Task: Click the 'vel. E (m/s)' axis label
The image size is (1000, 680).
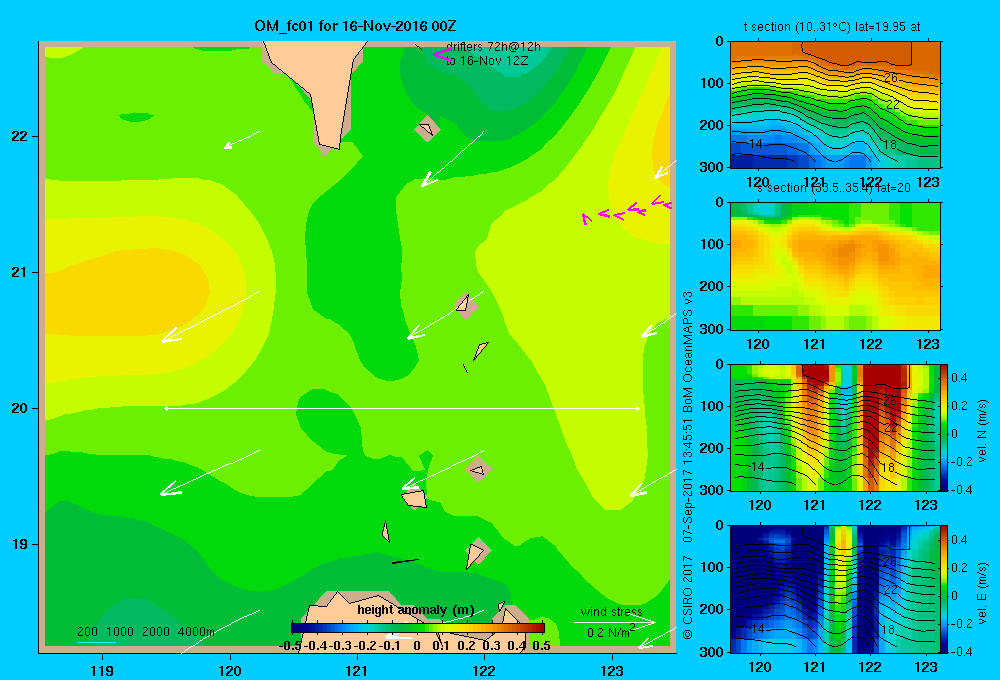Action: coord(983,593)
